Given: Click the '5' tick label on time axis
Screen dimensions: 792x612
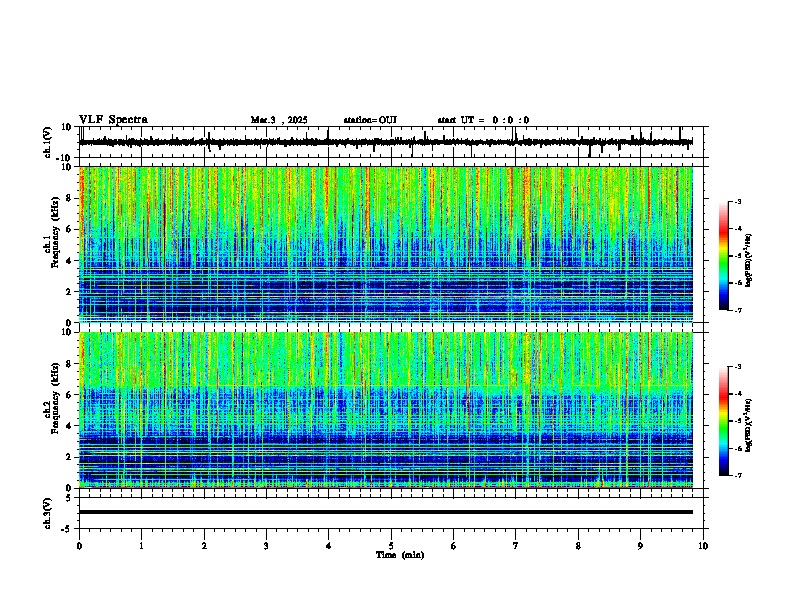Looking at the screenshot, I should 391,546.
